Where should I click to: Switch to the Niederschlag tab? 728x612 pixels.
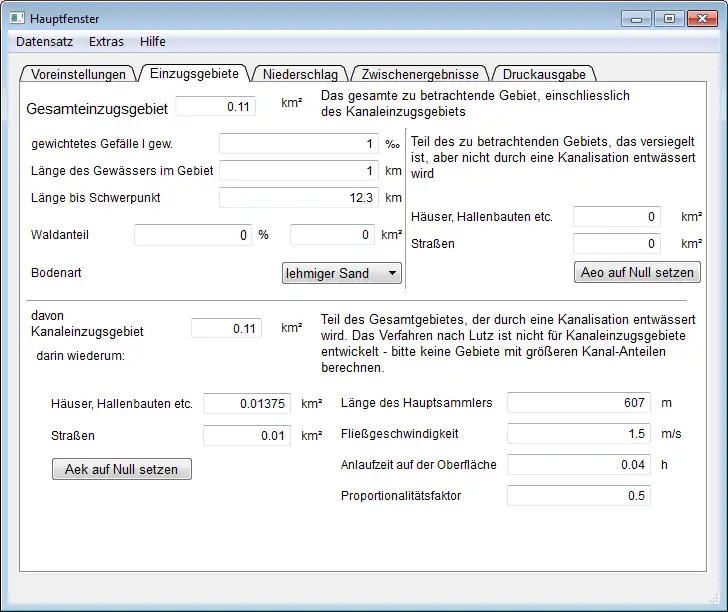[x=300, y=74]
